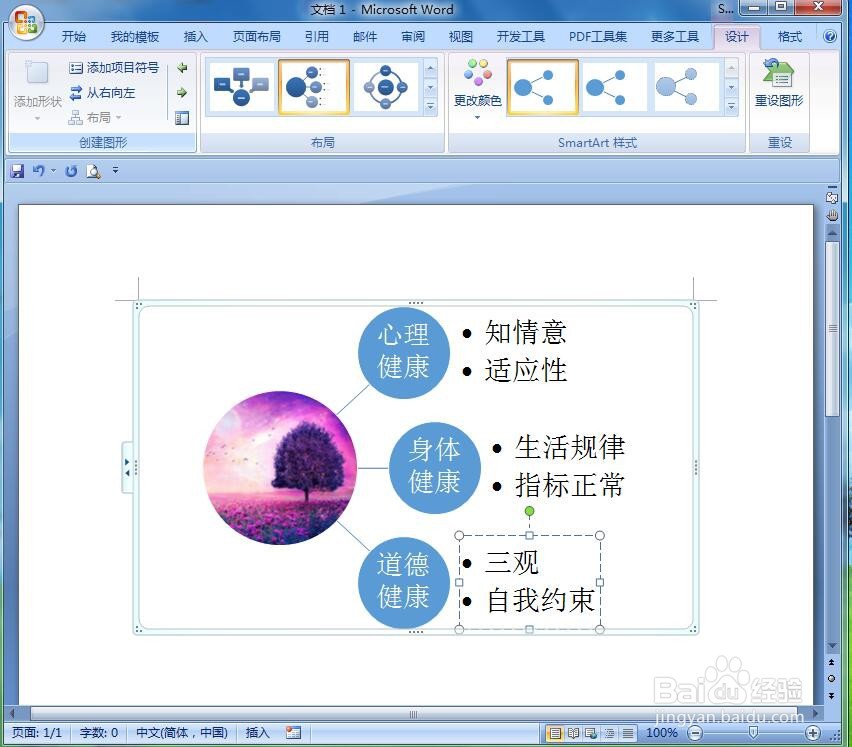852x747 pixels.
Task: Click the text pane expand tab on SmartArt frame
Action: click(127, 468)
